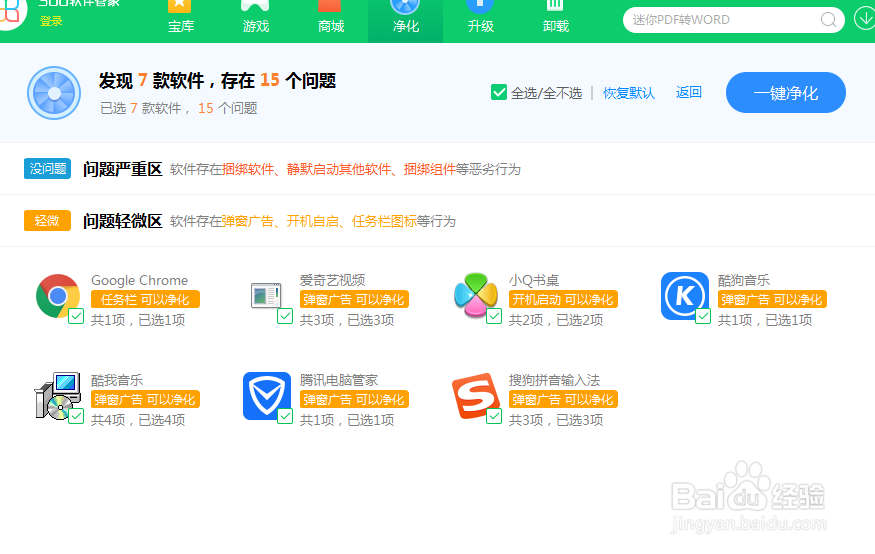Click the 发现 7 款软件 heading
The image size is (875, 554).
tap(218, 81)
